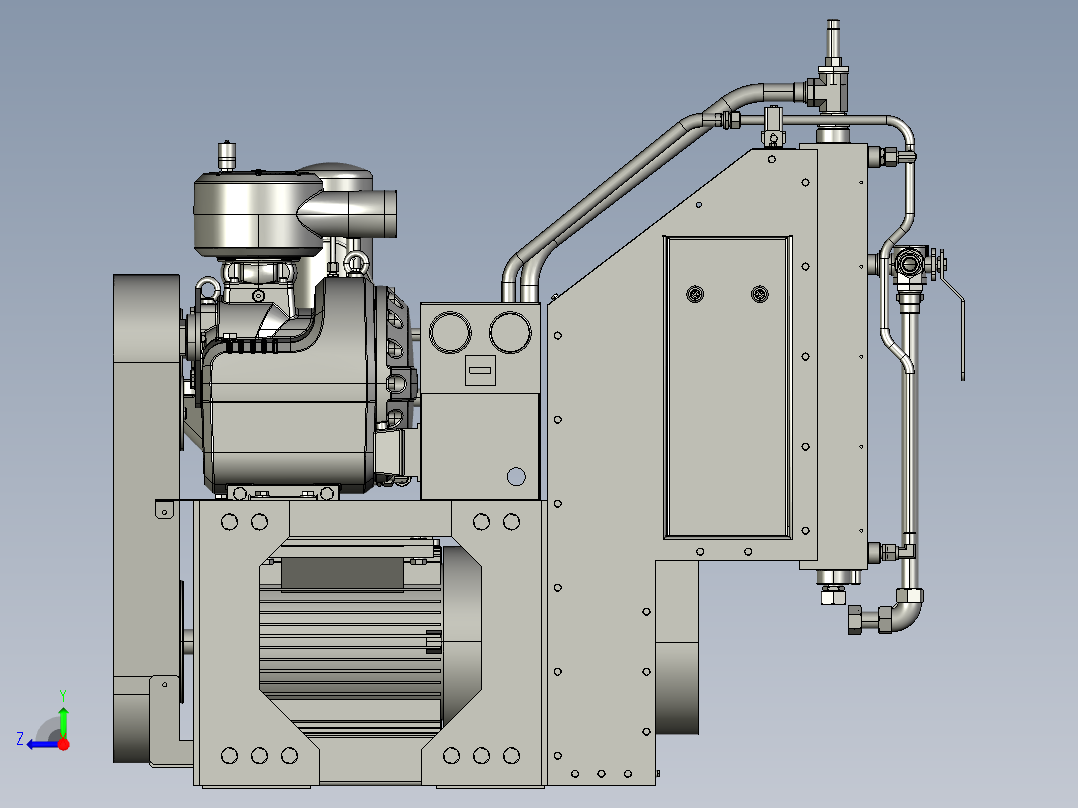This screenshot has width=1078, height=808.
Task: Click the red origin ball of the triad
Action: pyautogui.click(x=63, y=744)
